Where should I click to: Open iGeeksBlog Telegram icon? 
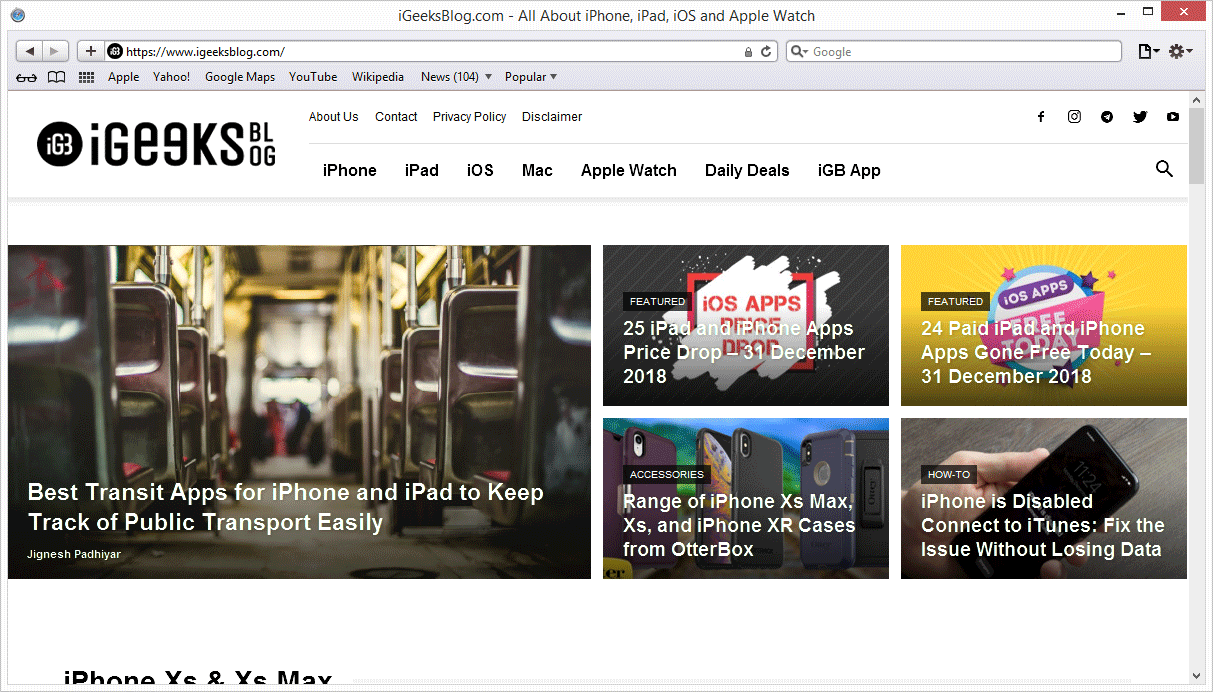click(x=1107, y=117)
